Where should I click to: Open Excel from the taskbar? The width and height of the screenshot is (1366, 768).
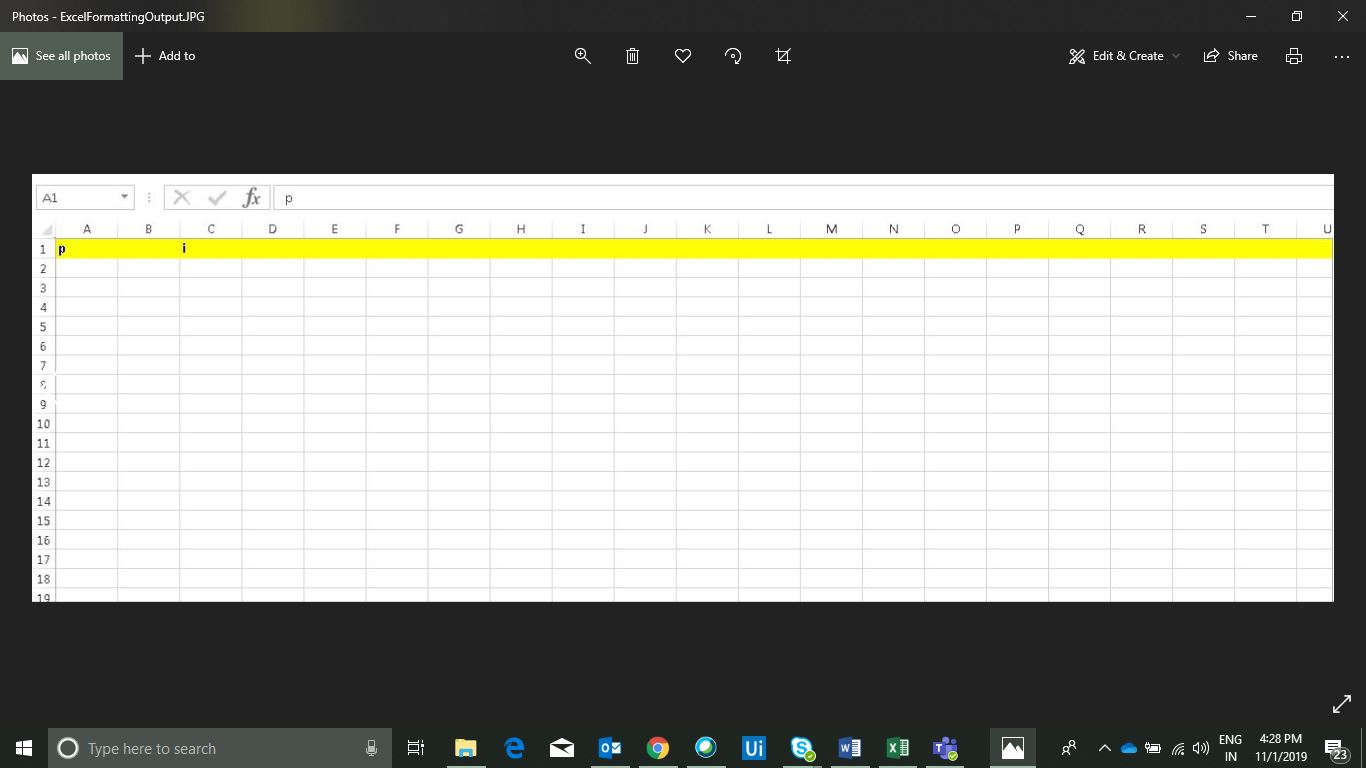pos(897,748)
